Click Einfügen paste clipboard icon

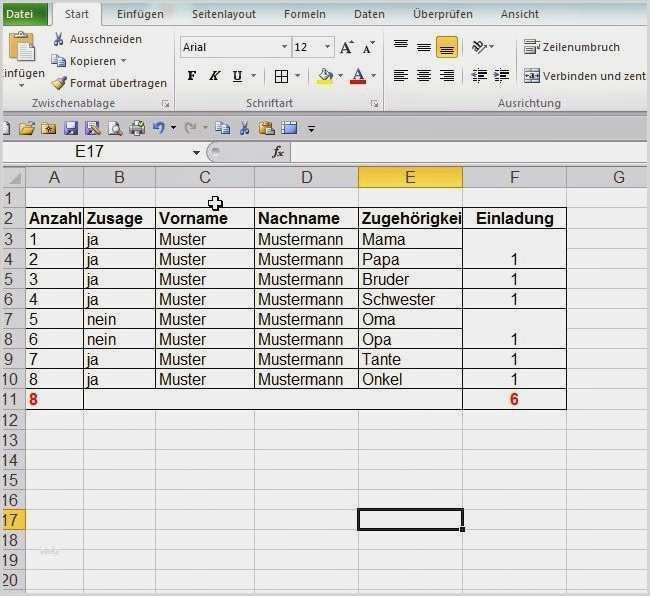tap(22, 46)
